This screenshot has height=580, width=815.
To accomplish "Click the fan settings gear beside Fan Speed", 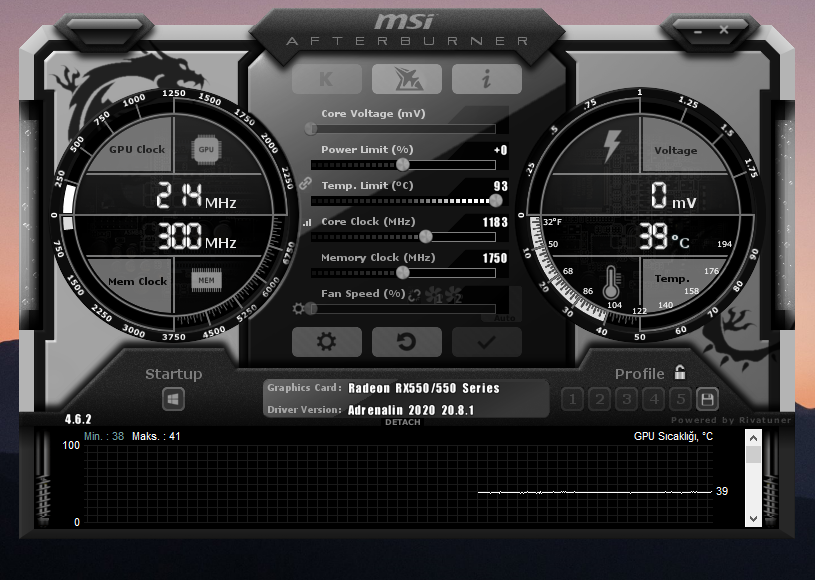I will [x=298, y=309].
